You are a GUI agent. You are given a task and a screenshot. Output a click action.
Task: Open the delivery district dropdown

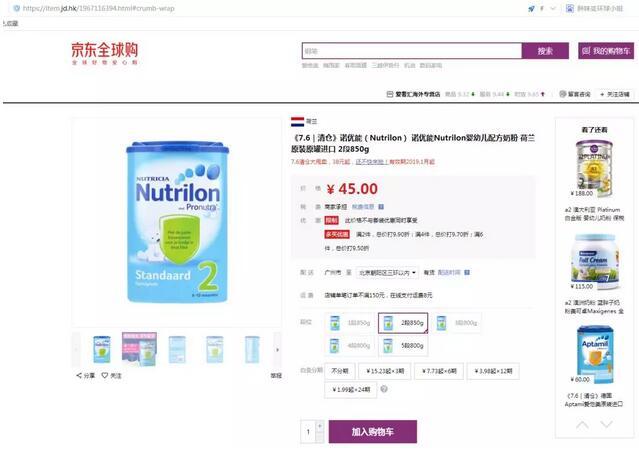click(387, 273)
